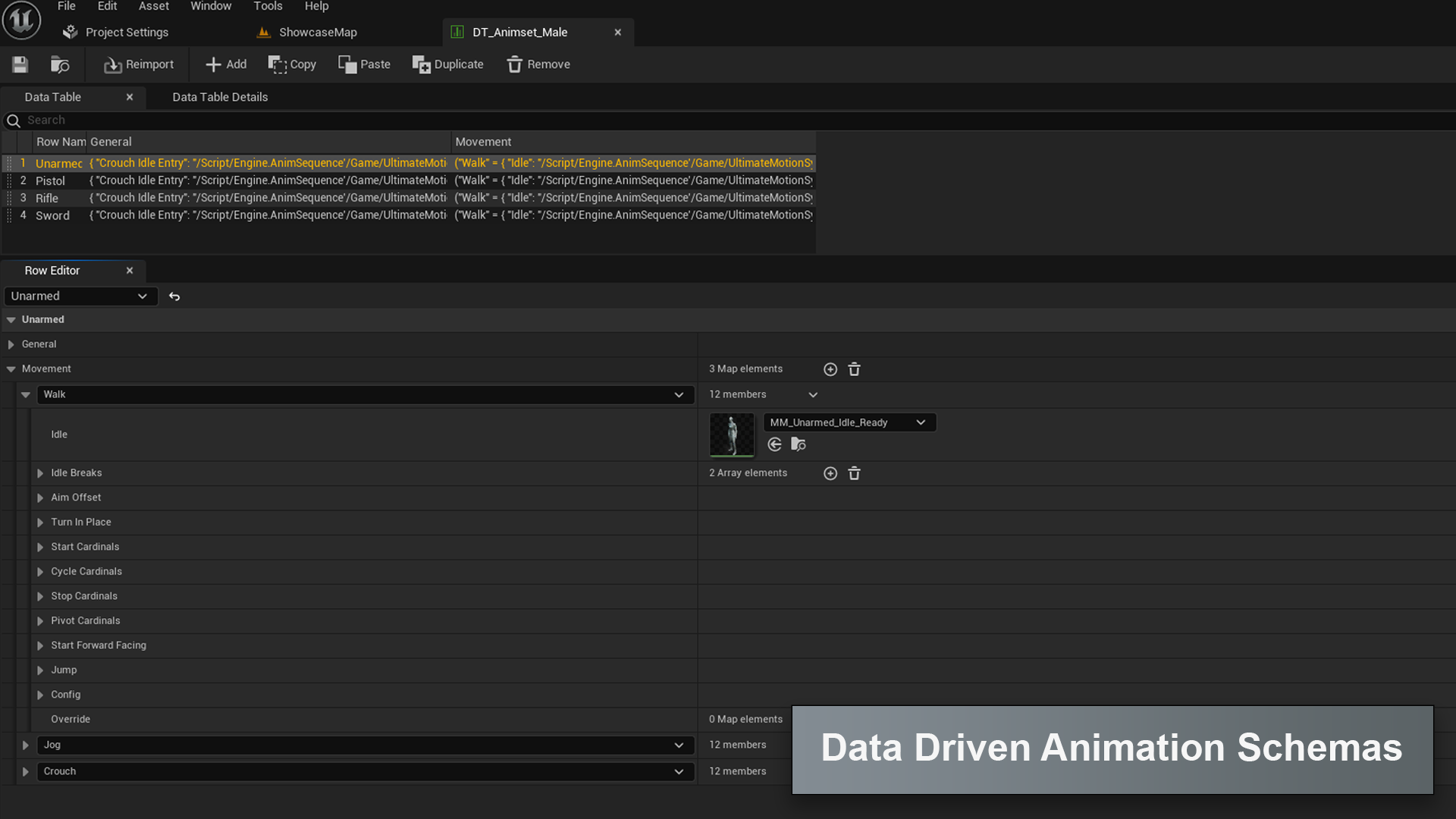1456x819 pixels.
Task: Collapse the Movement section
Action: coord(11,369)
